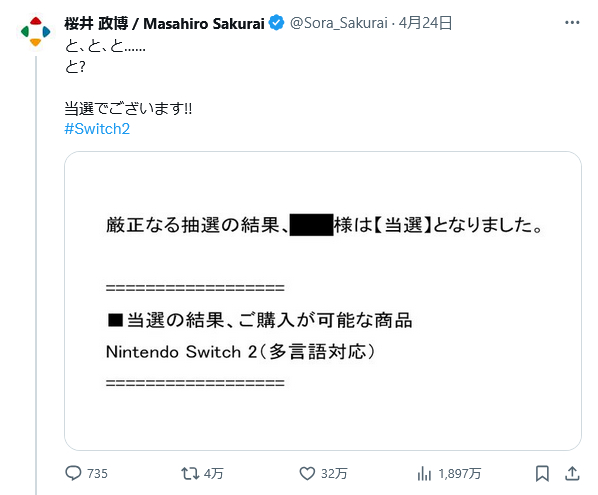Open the three-dot more options menu
Screen dimensions: 598x495
tap(572, 23)
